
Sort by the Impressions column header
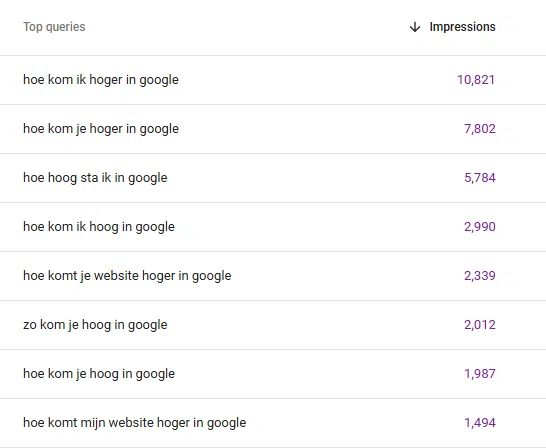click(462, 27)
